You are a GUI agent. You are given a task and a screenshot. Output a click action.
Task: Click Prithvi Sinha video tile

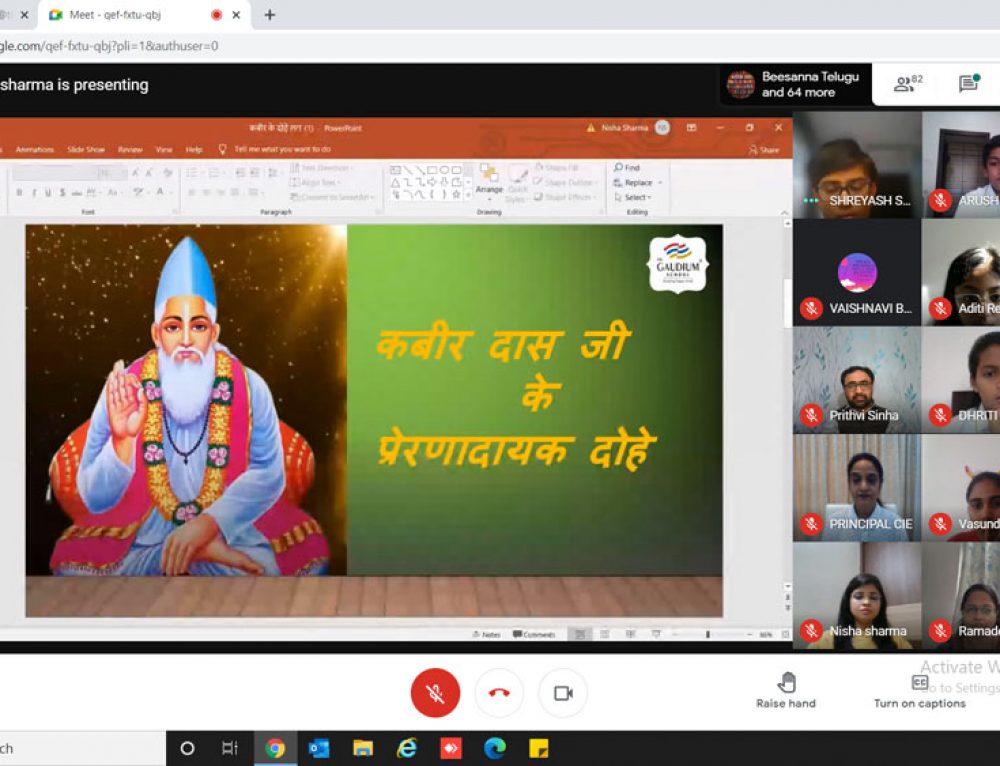click(x=857, y=381)
